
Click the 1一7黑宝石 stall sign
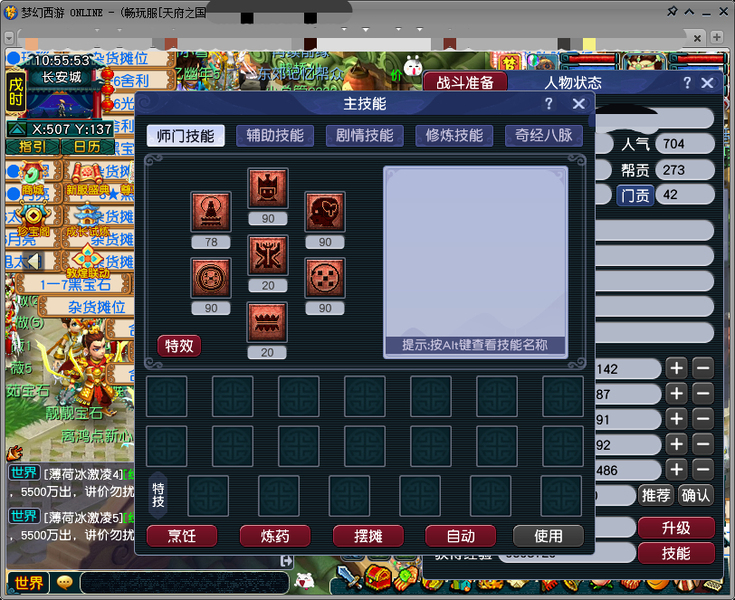pos(75,284)
